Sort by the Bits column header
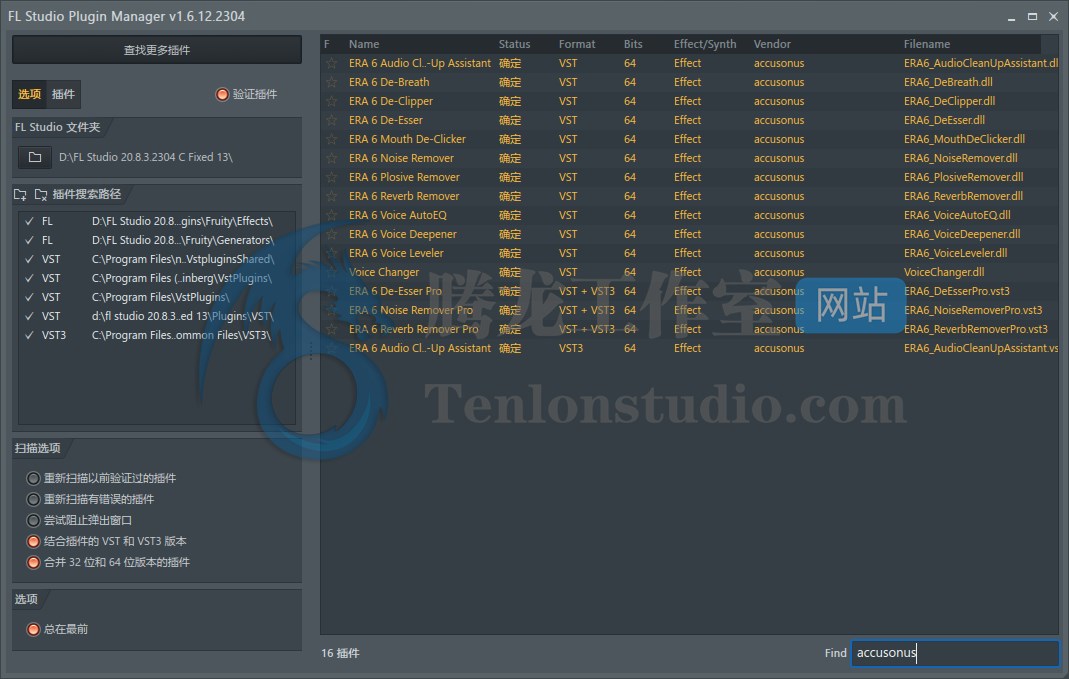This screenshot has height=679, width=1069. coord(633,44)
